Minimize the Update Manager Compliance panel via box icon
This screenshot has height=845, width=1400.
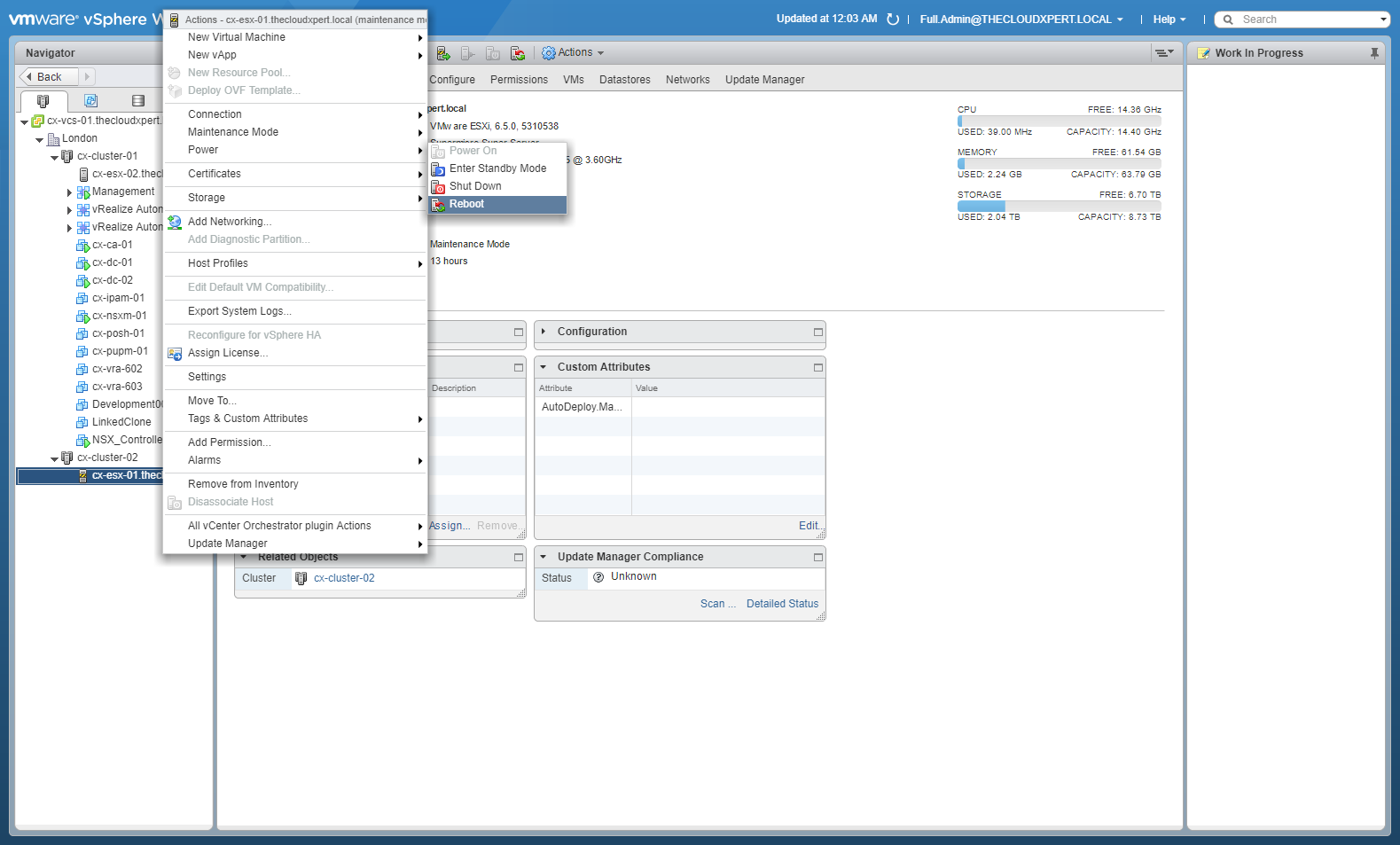[x=817, y=557]
